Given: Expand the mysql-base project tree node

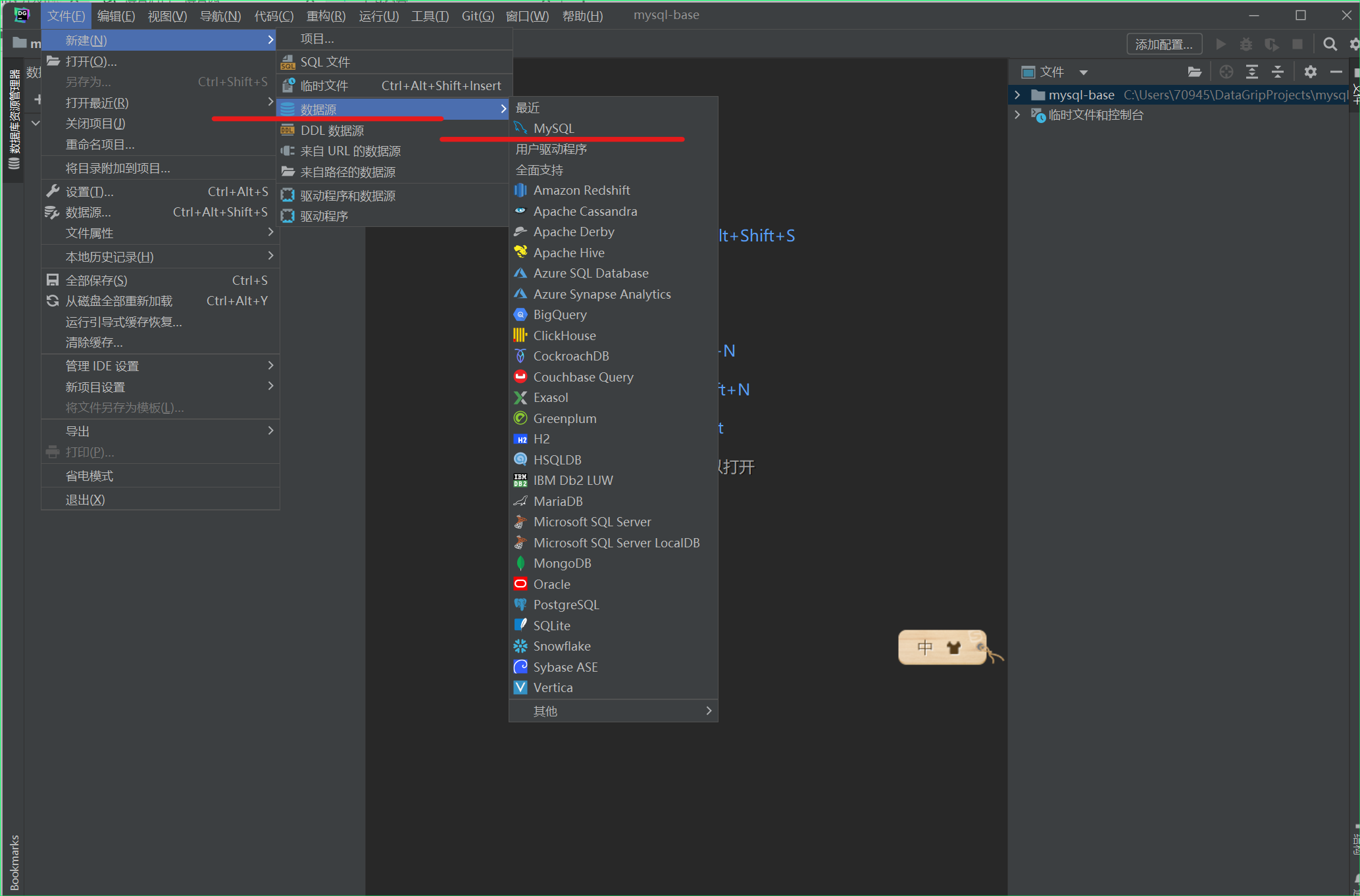Looking at the screenshot, I should click(x=1017, y=95).
